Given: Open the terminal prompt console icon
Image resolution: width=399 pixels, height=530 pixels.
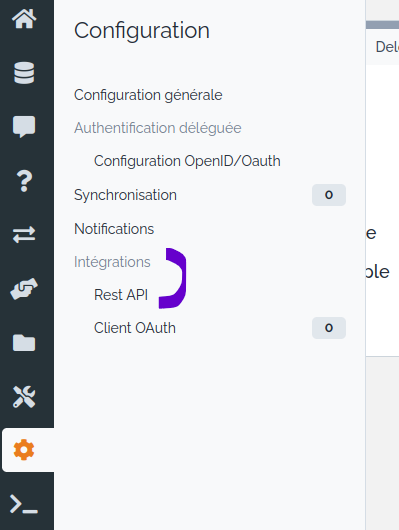Looking at the screenshot, I should [x=24, y=504].
